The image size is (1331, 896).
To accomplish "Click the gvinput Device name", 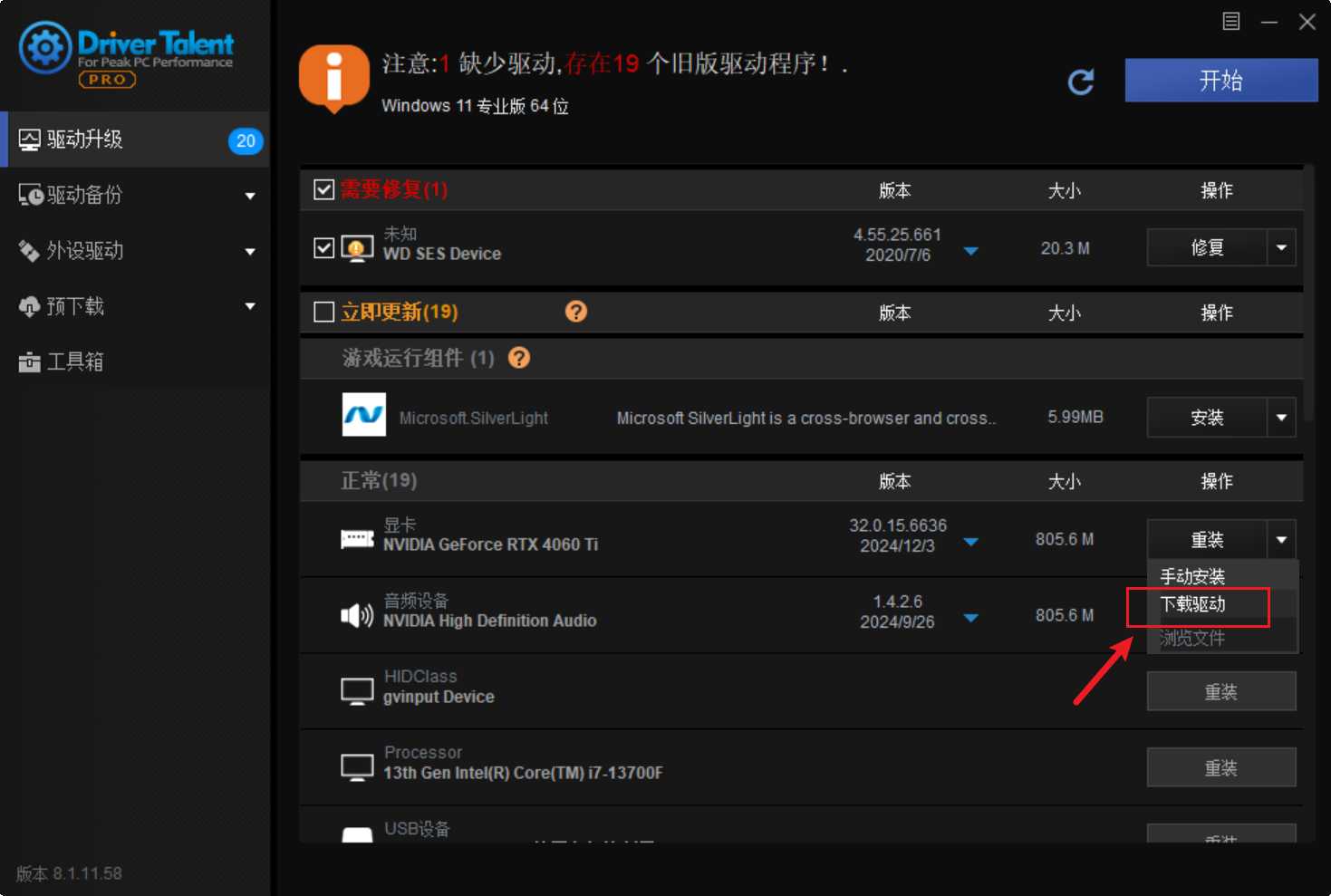I will (x=439, y=697).
